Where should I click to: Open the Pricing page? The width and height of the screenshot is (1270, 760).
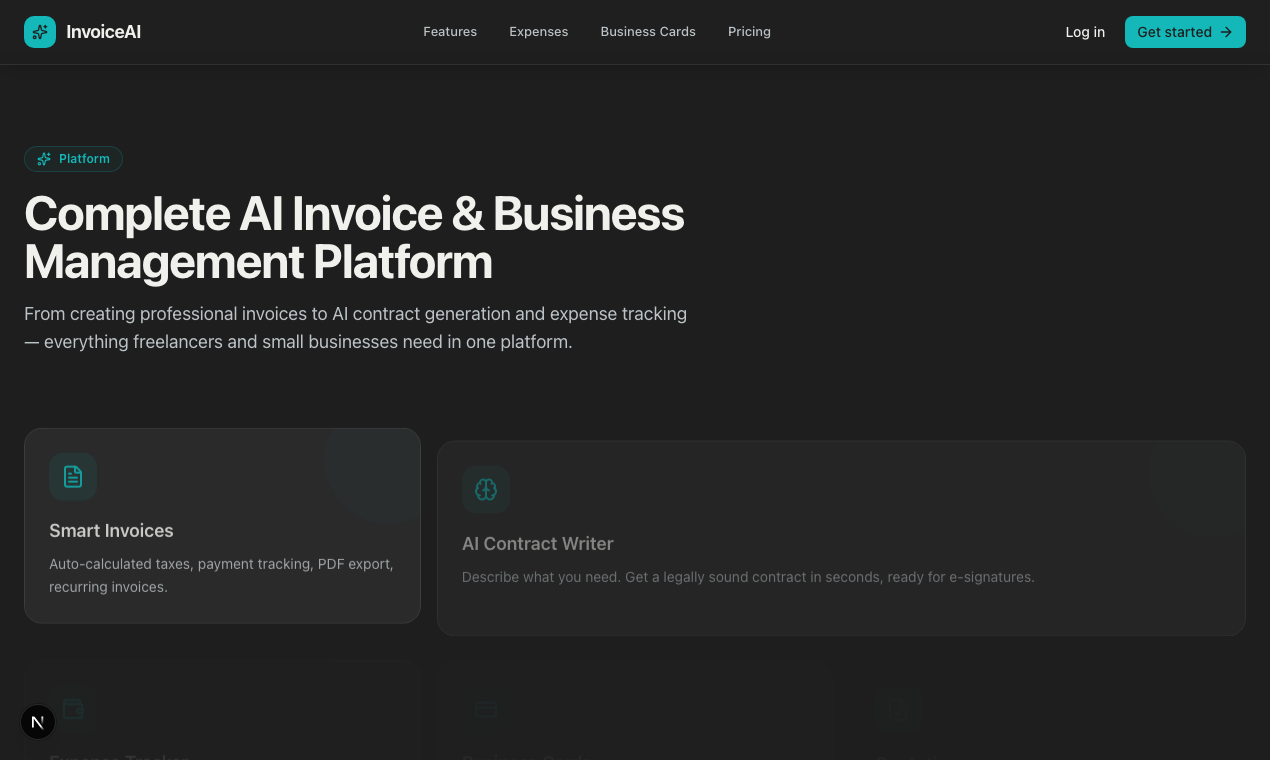pos(749,31)
